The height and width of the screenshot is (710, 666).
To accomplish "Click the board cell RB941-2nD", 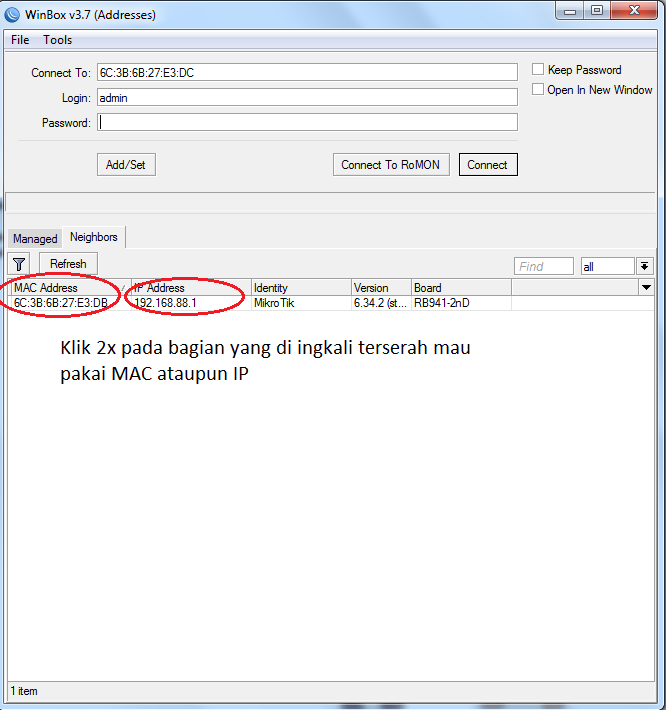I will pyautogui.click(x=461, y=303).
